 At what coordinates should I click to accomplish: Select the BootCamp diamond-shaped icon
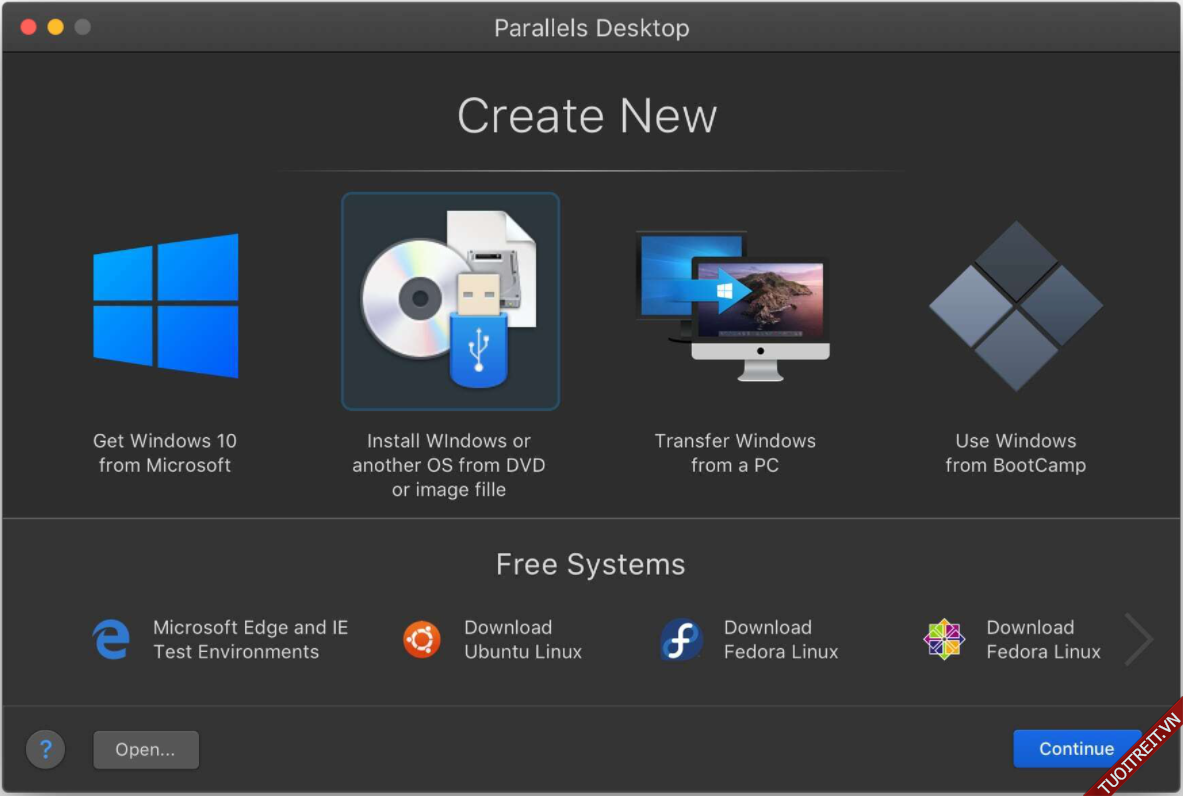pos(1015,305)
